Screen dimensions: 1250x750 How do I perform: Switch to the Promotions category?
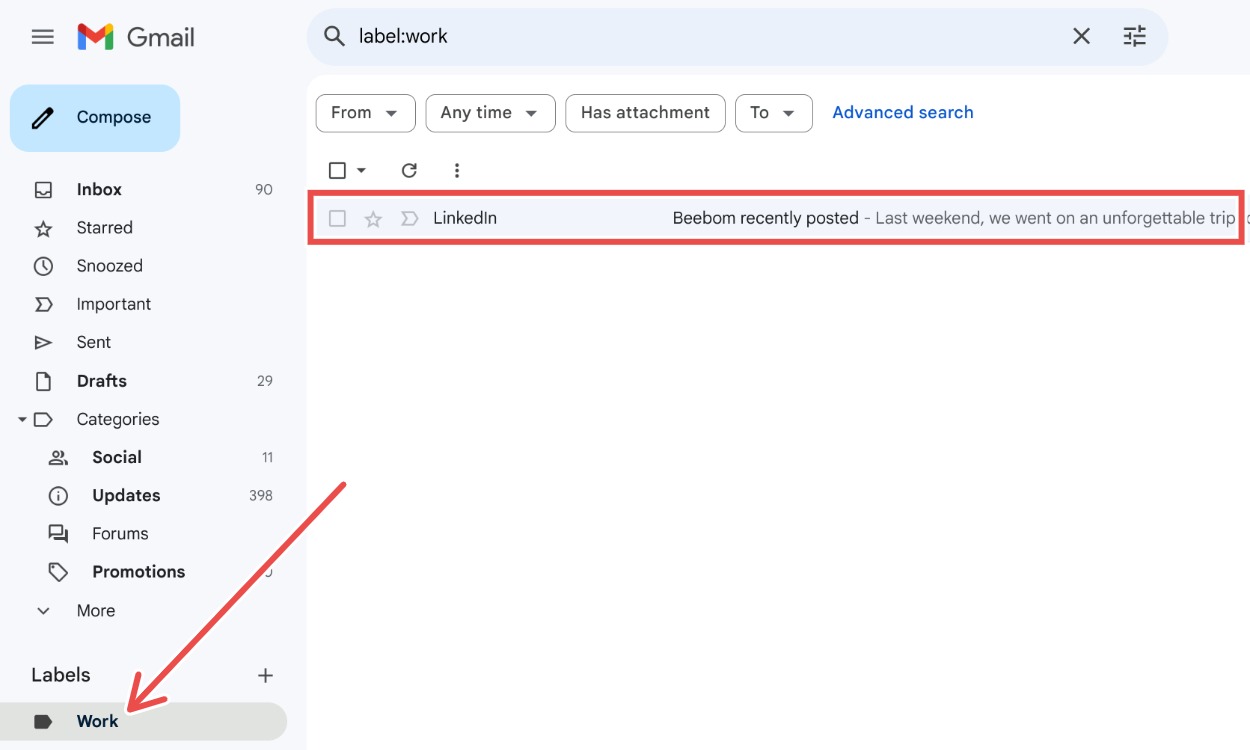(x=139, y=571)
